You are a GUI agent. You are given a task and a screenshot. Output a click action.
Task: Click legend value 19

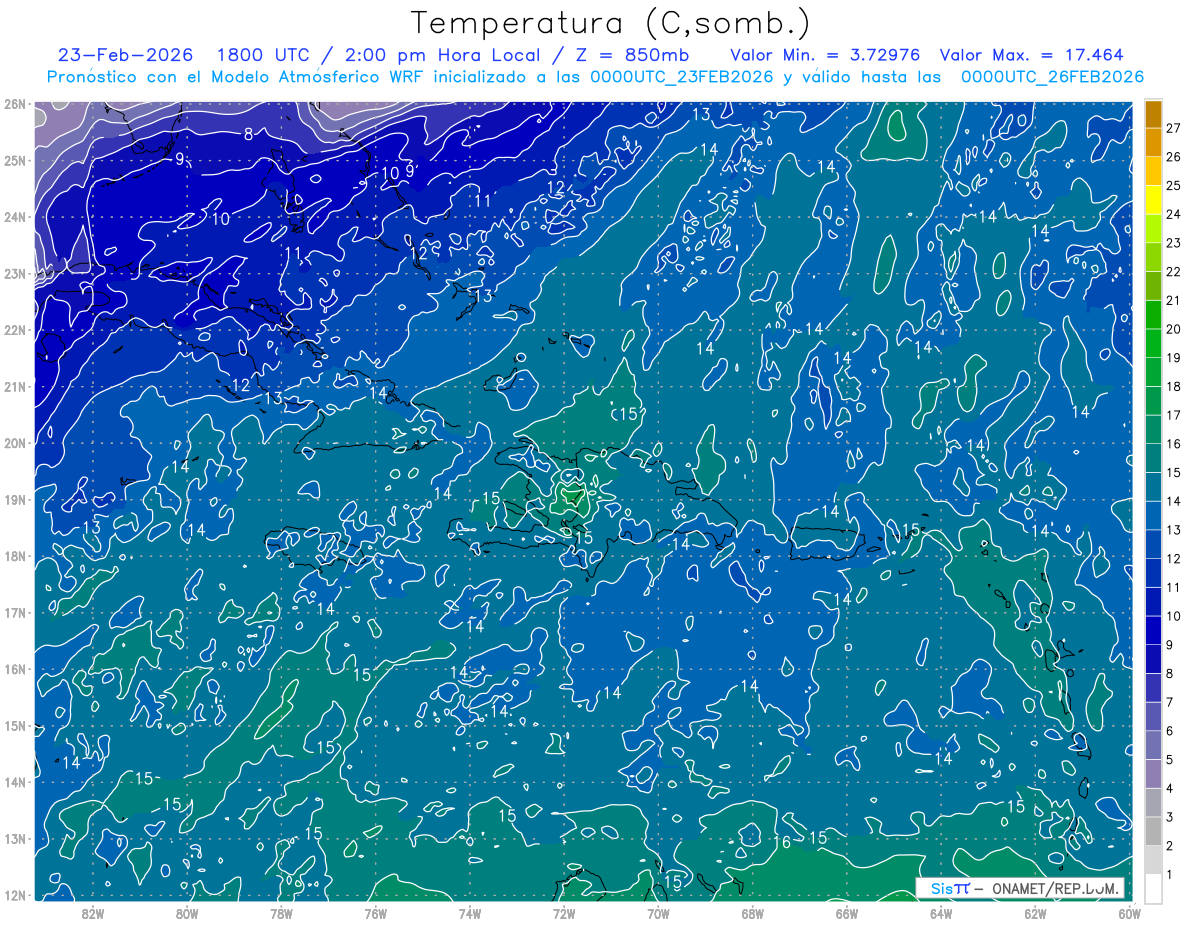pos(1174,358)
